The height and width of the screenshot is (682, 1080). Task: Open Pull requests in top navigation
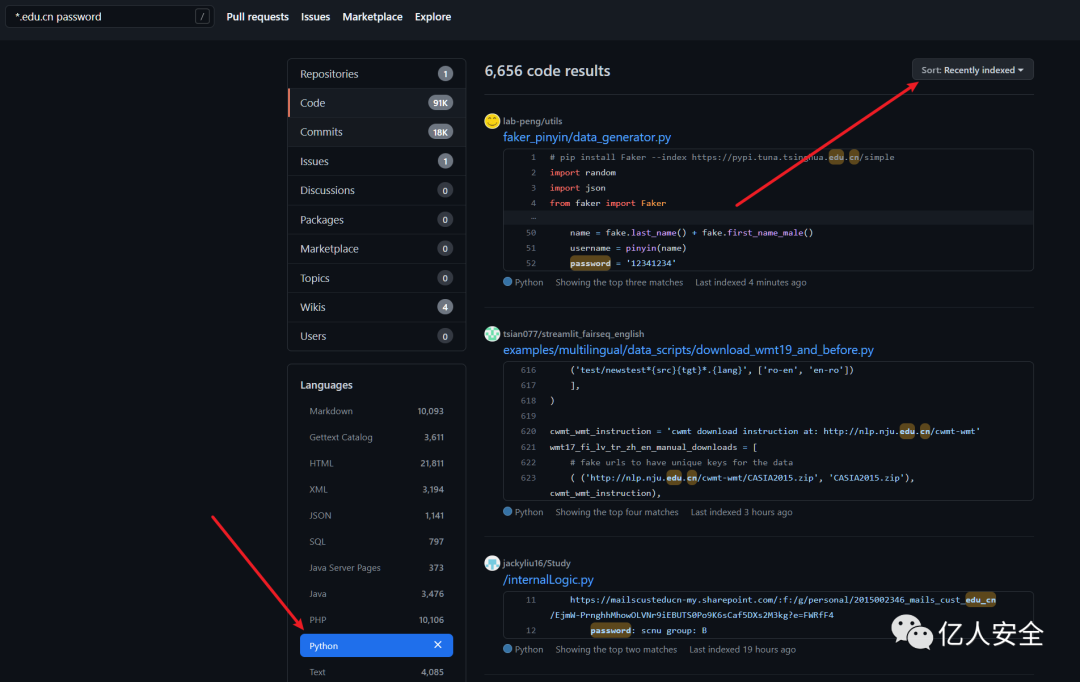pos(258,17)
